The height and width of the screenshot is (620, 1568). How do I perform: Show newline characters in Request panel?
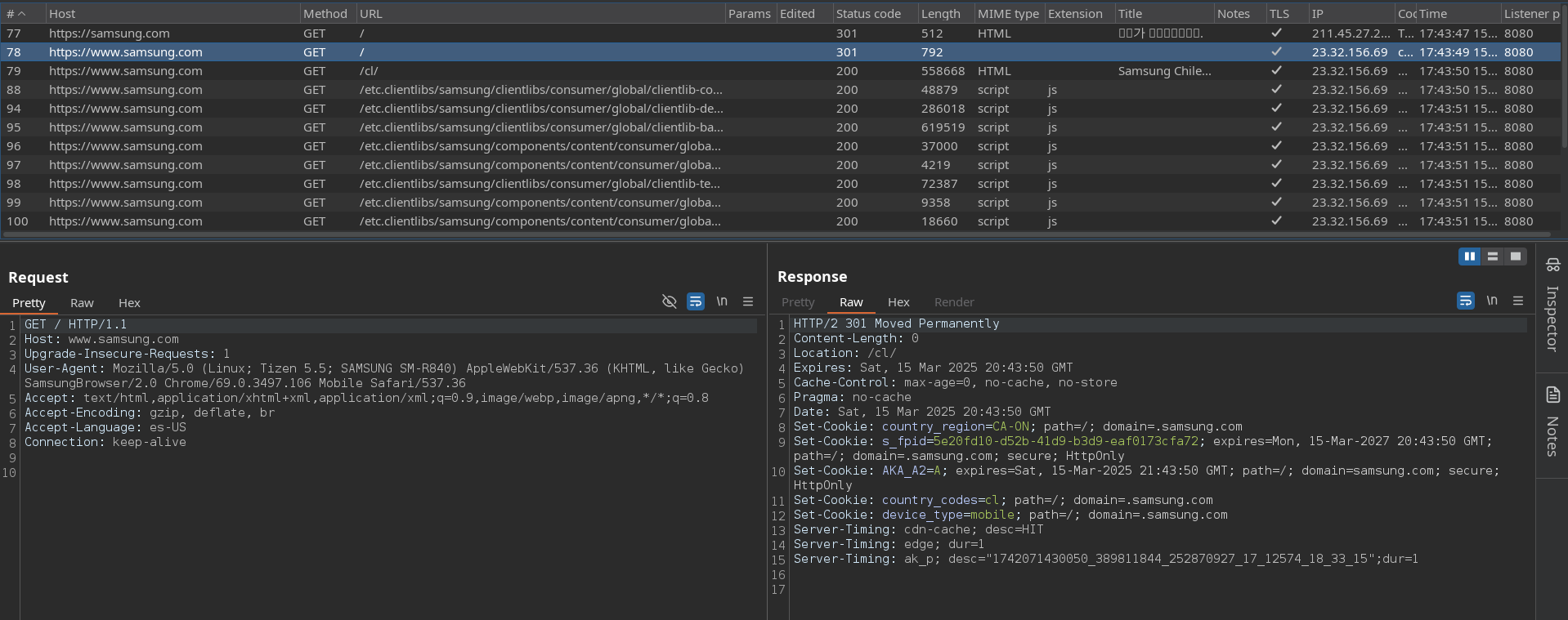722,301
